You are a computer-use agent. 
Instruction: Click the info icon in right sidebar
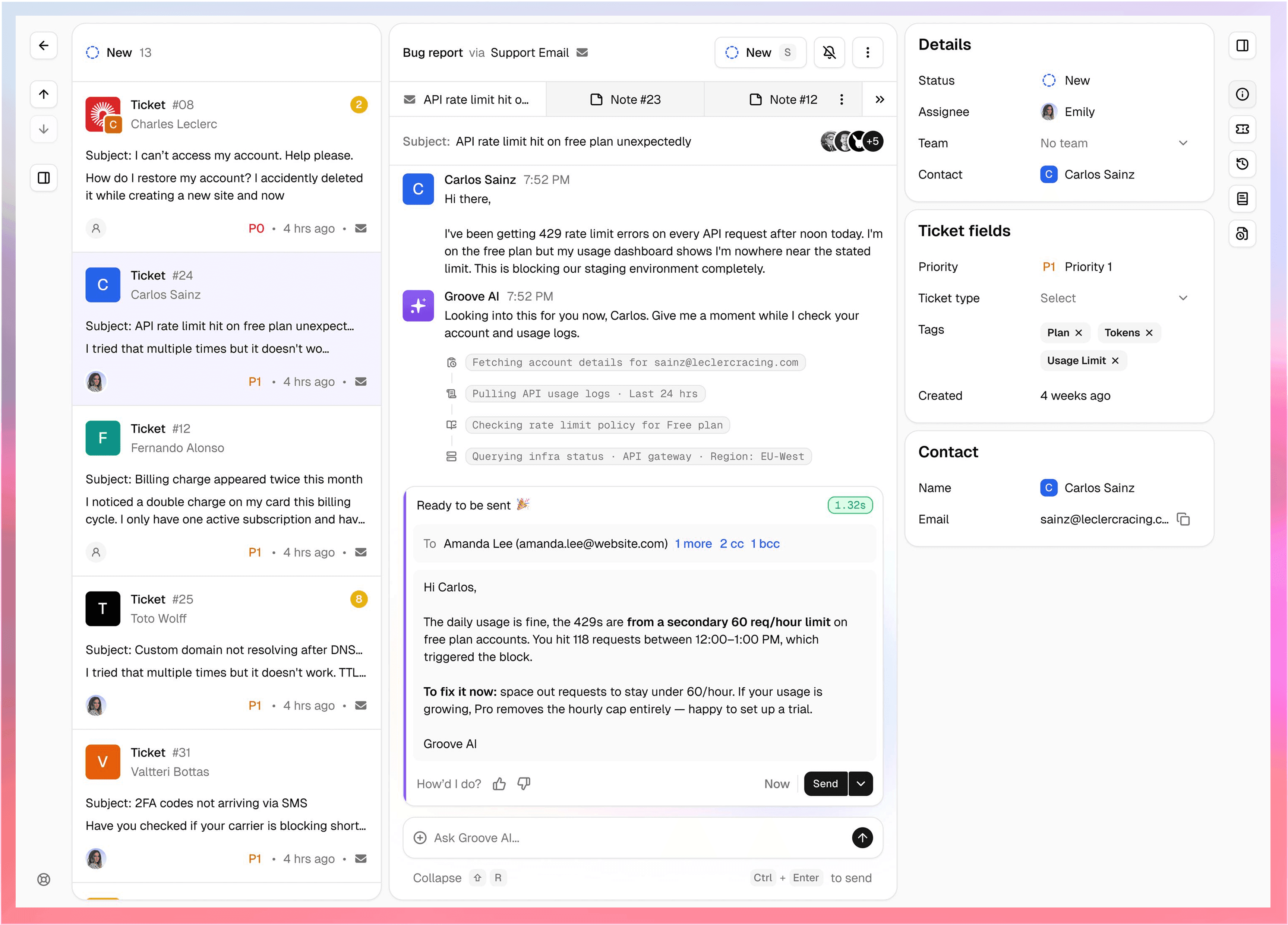point(1242,94)
